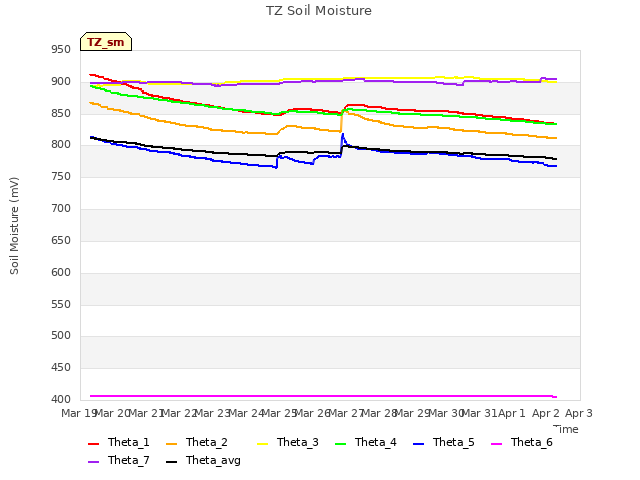Click the Apr 1 x-axis date label
Image resolution: width=640 pixels, height=480 pixels.
[x=512, y=413]
